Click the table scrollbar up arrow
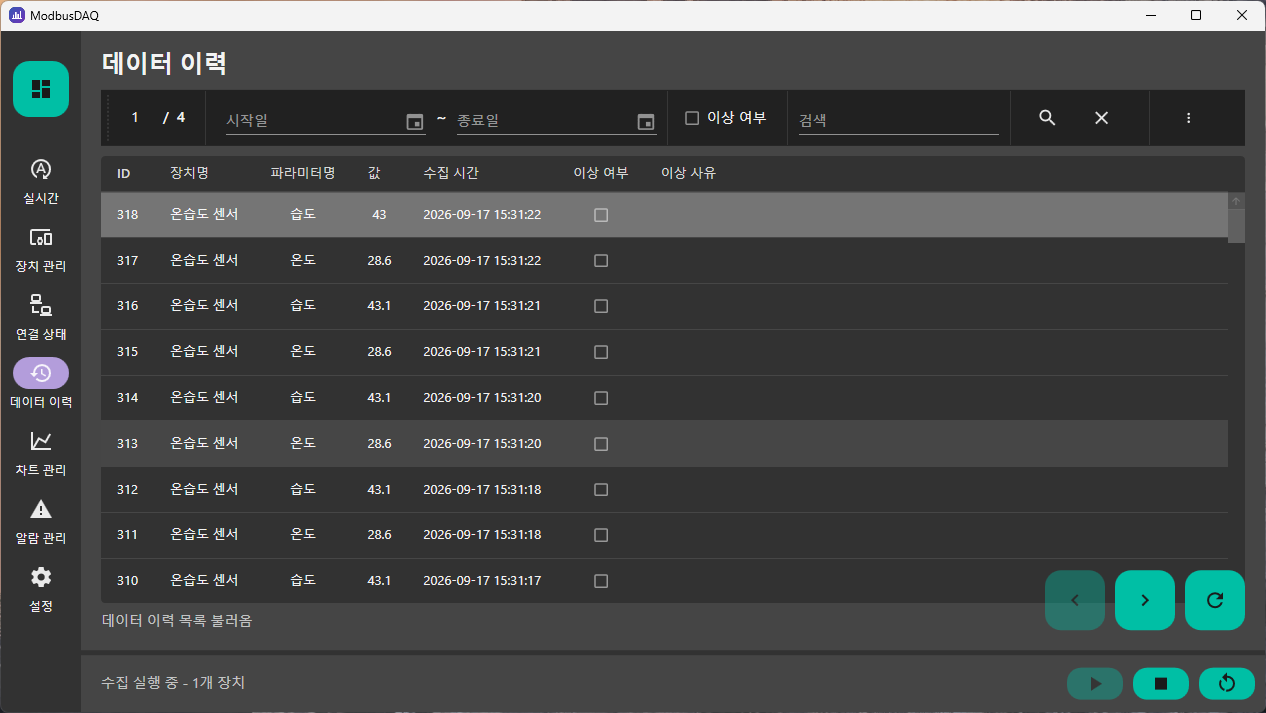 pos(1236,201)
